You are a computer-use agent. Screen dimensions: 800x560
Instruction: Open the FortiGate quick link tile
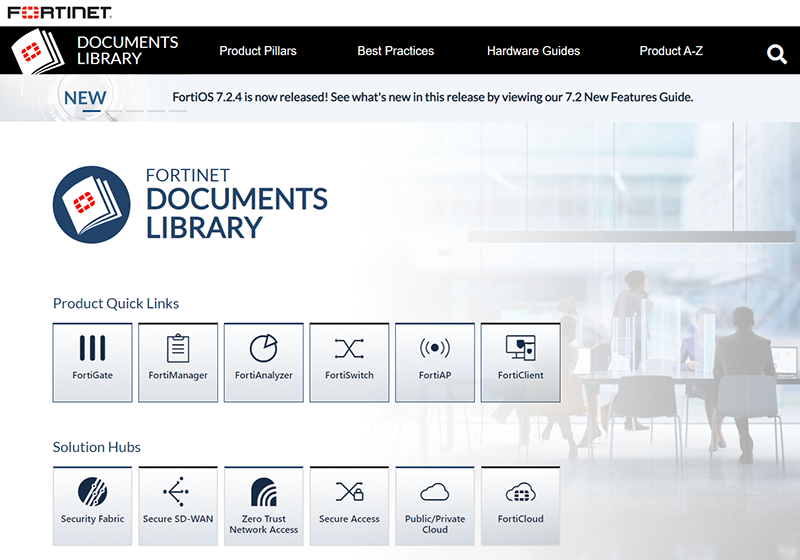(92, 363)
